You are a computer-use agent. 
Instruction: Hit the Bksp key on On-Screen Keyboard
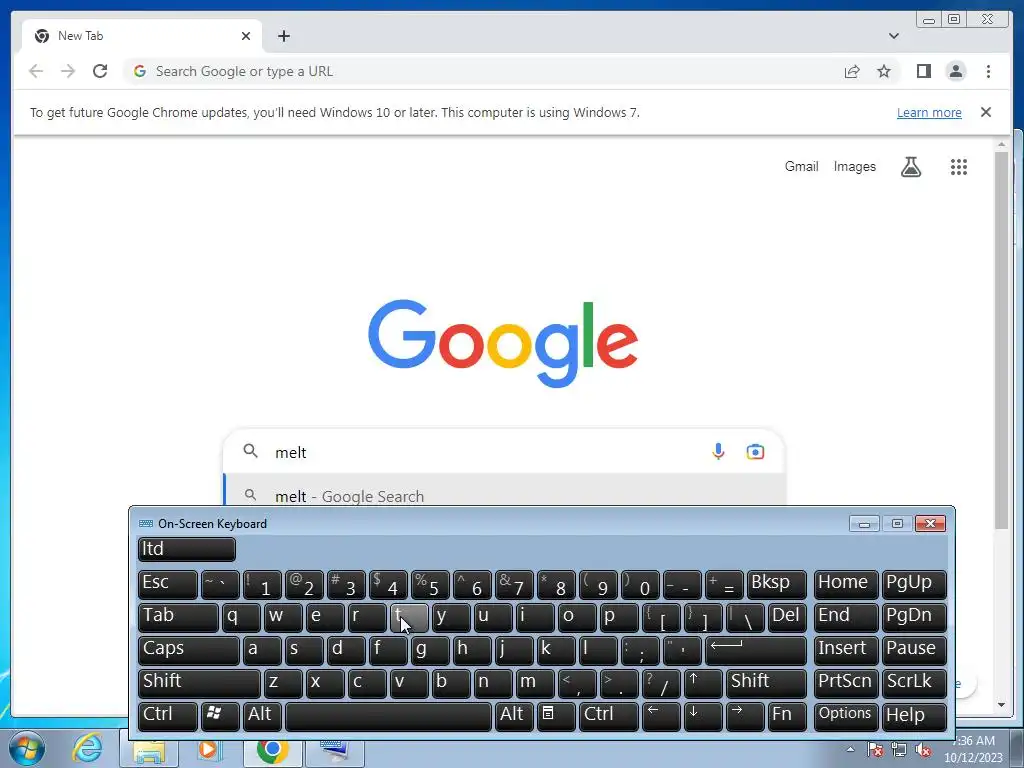pos(776,584)
